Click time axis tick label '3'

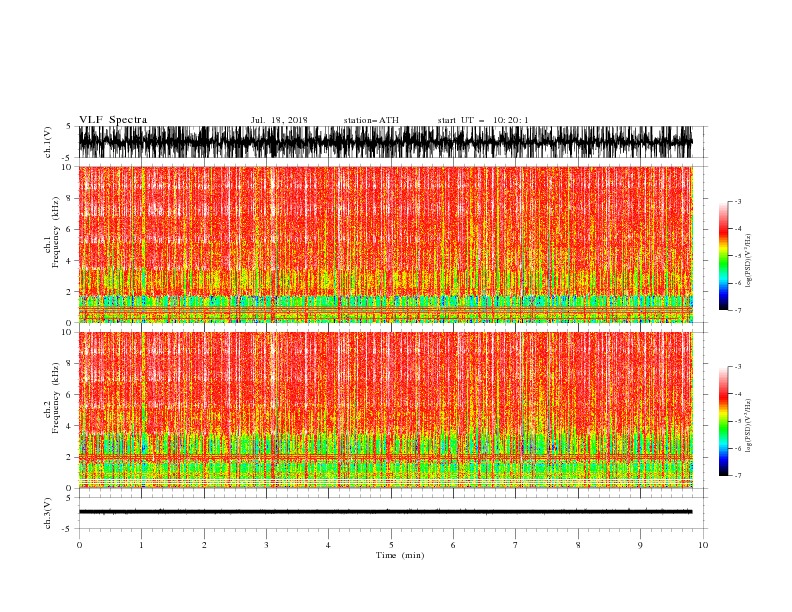[x=266, y=545]
